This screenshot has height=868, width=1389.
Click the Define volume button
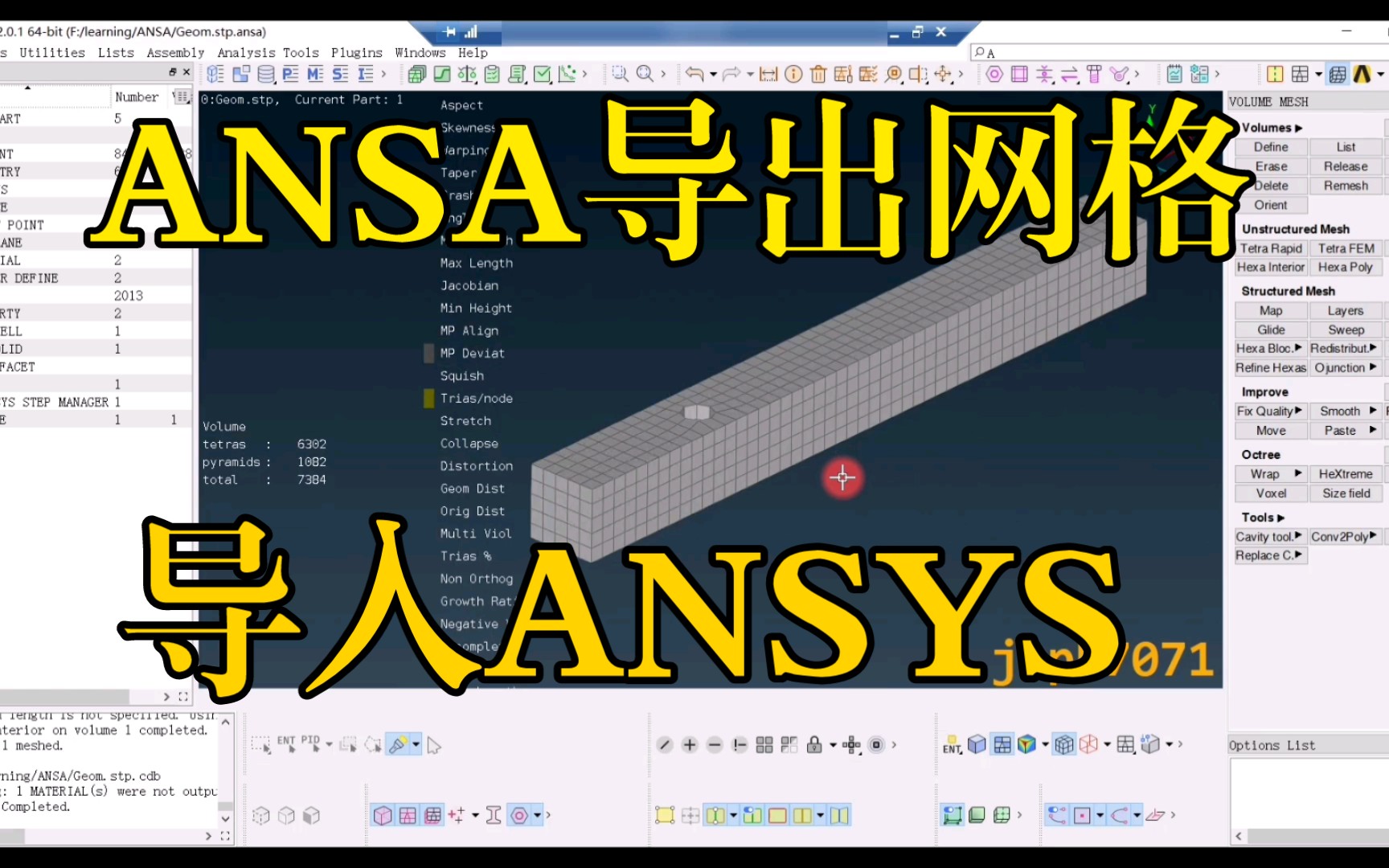[1271, 147]
